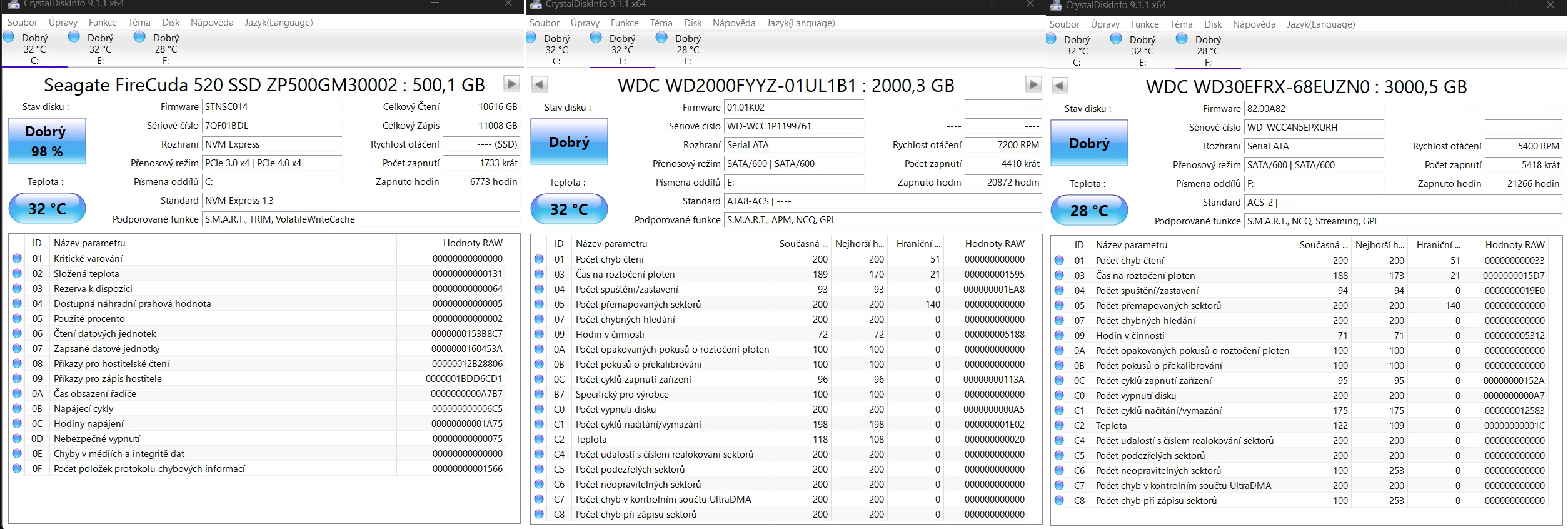Click status orb for Počet chyb čtení, WD30EFRX window
Image resolution: width=1568 pixels, height=529 pixels.
[1059, 260]
